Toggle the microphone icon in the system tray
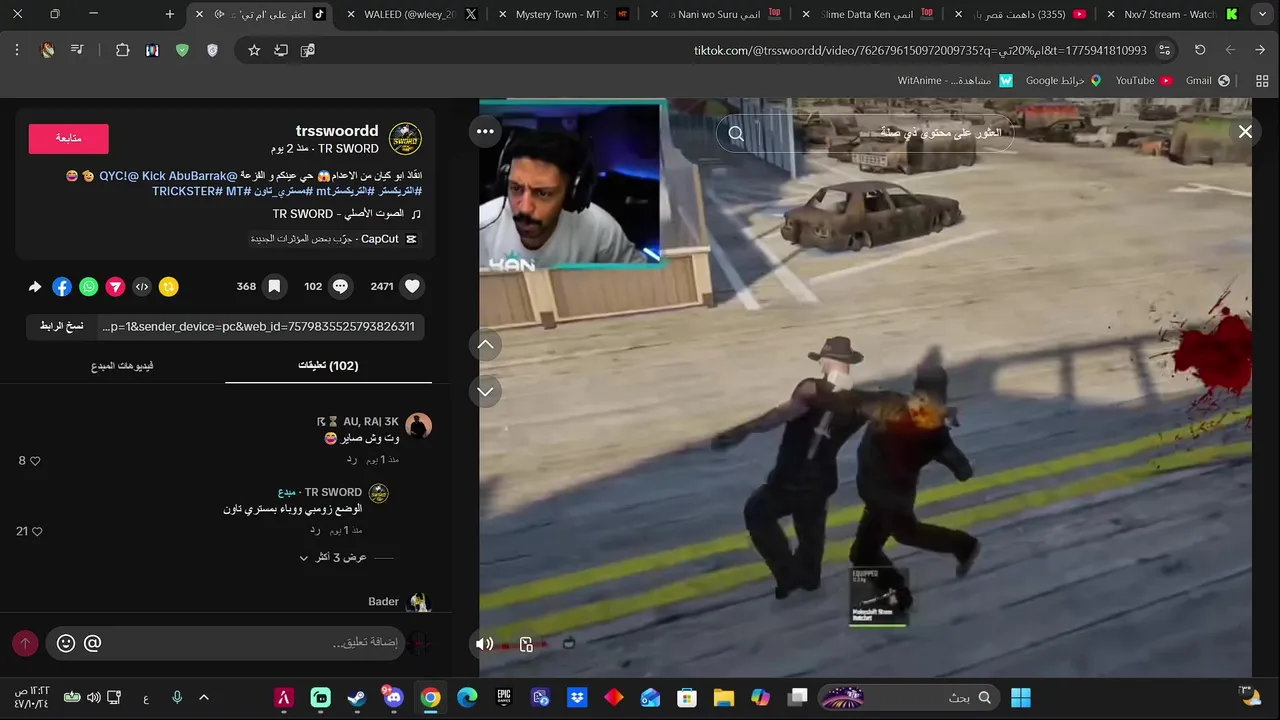 point(177,697)
